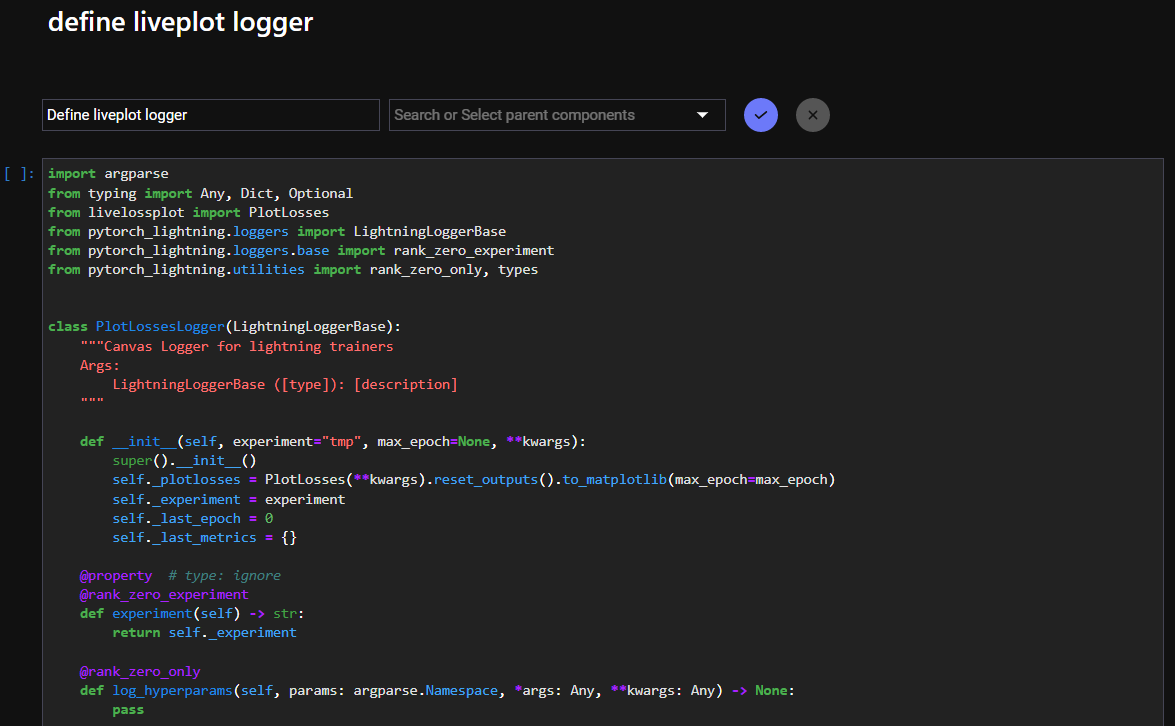Click the 'self._last_epoch = 0' line
The width and height of the screenshot is (1175, 726).
(x=193, y=518)
